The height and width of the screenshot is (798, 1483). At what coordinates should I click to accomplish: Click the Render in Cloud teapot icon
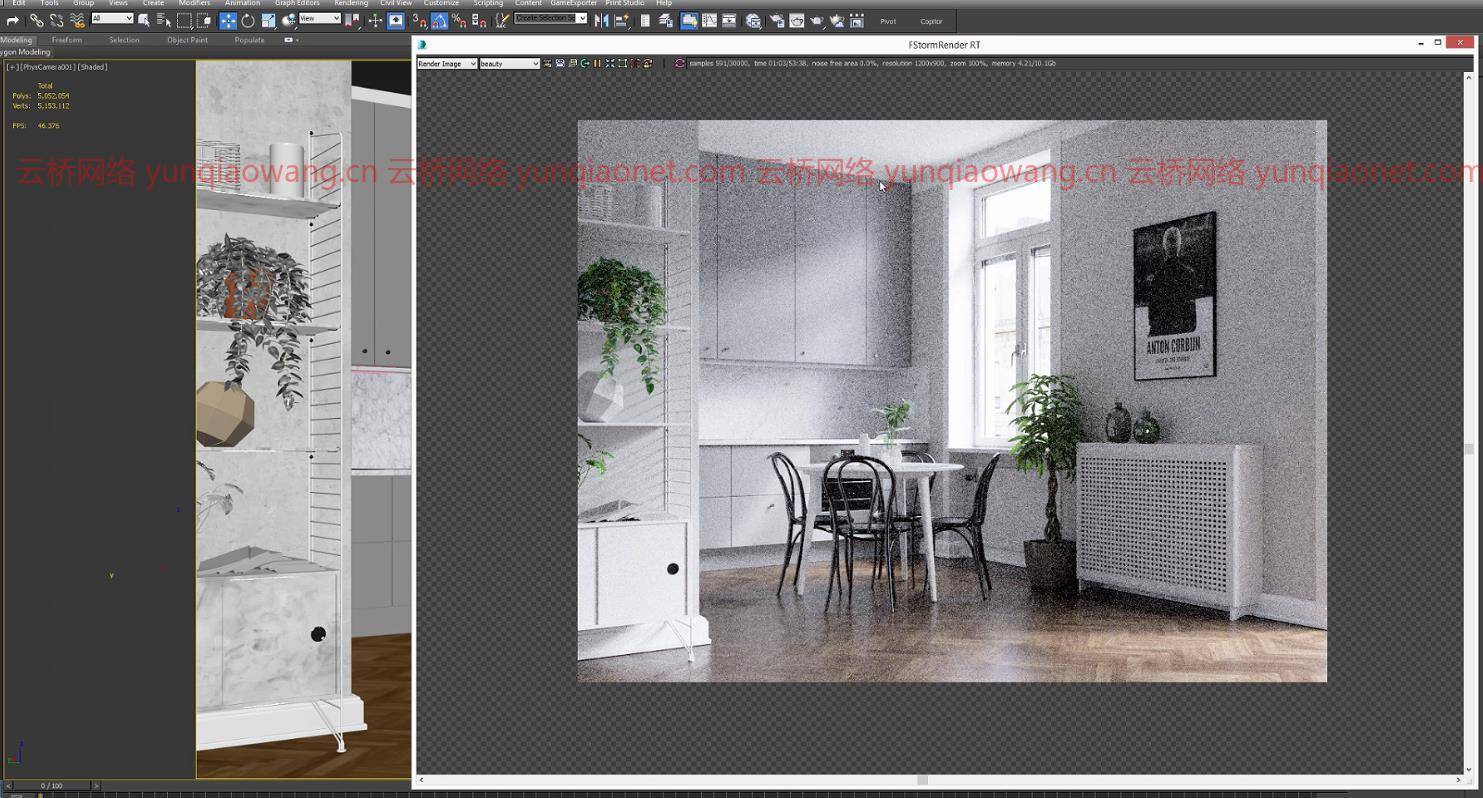[x=836, y=20]
